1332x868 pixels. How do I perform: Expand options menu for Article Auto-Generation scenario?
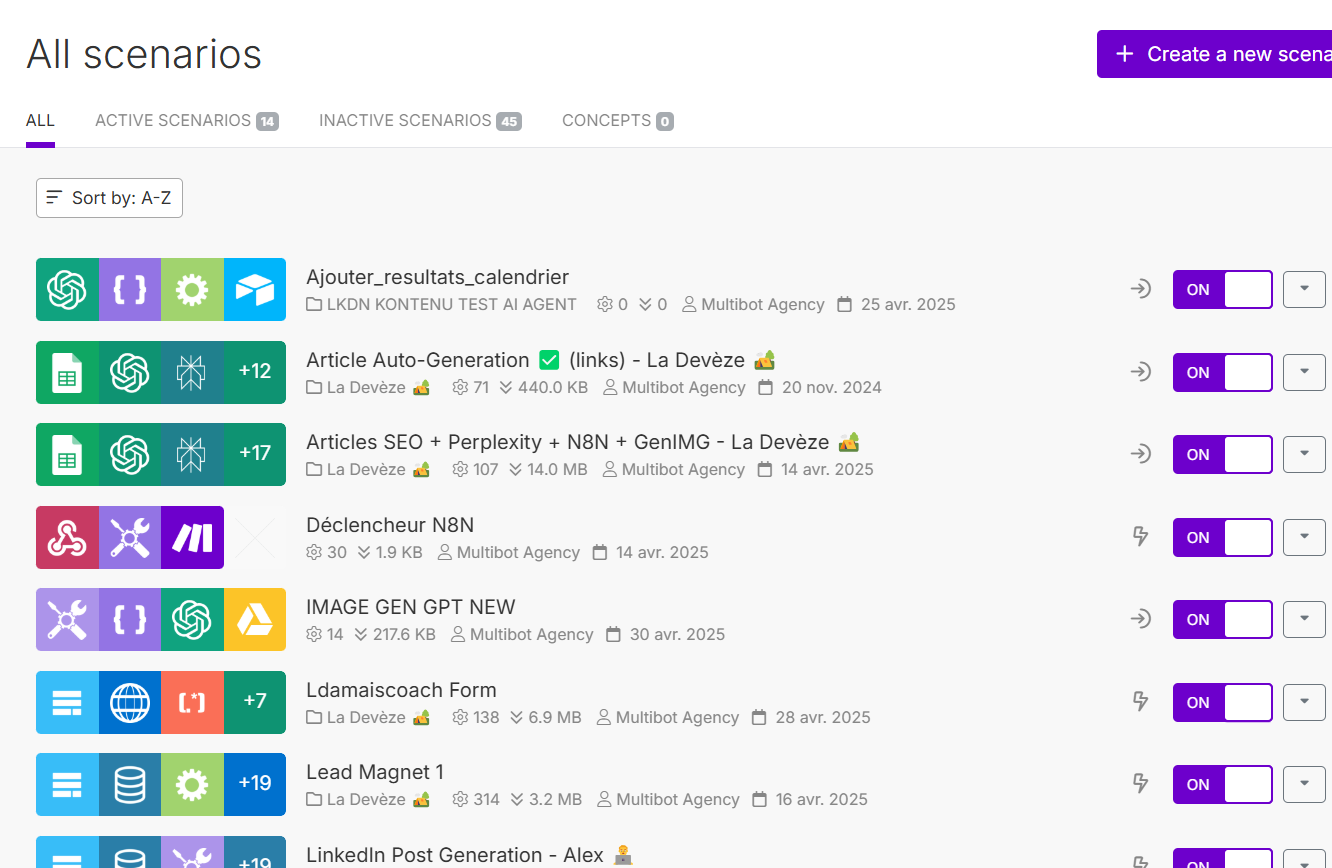coord(1304,372)
